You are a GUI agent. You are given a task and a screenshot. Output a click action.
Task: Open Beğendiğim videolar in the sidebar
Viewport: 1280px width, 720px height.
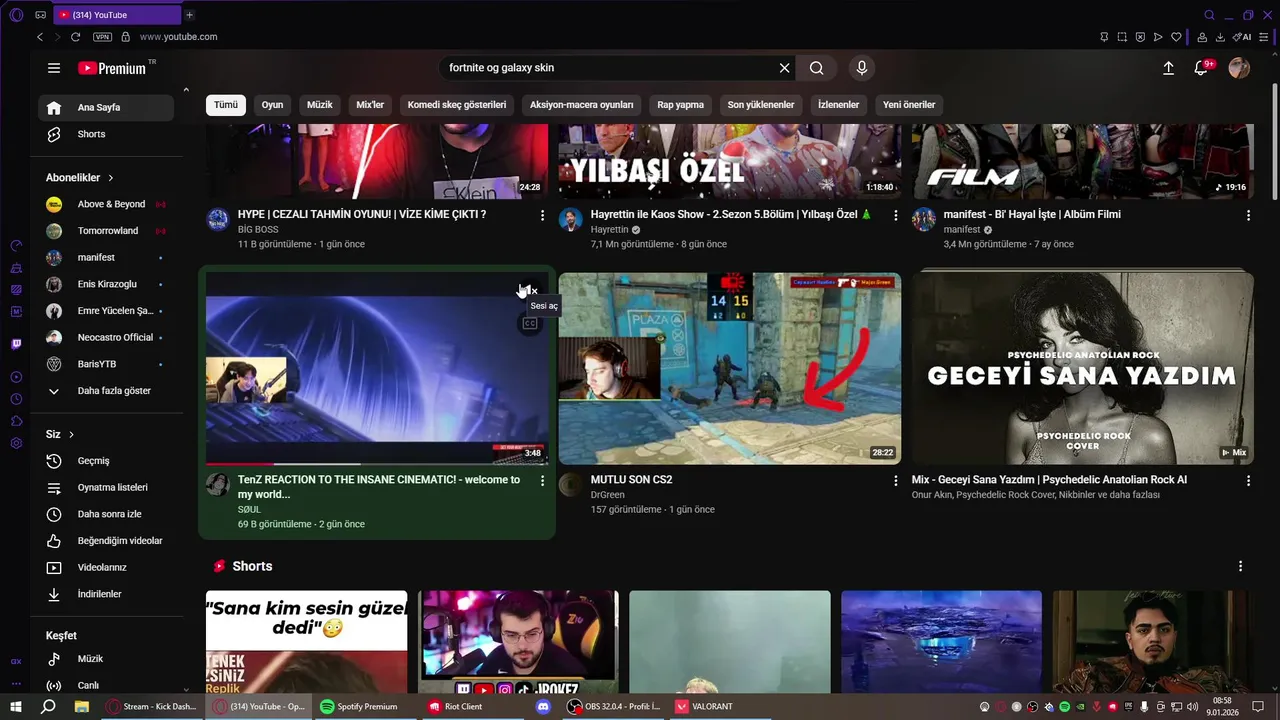pos(106,541)
